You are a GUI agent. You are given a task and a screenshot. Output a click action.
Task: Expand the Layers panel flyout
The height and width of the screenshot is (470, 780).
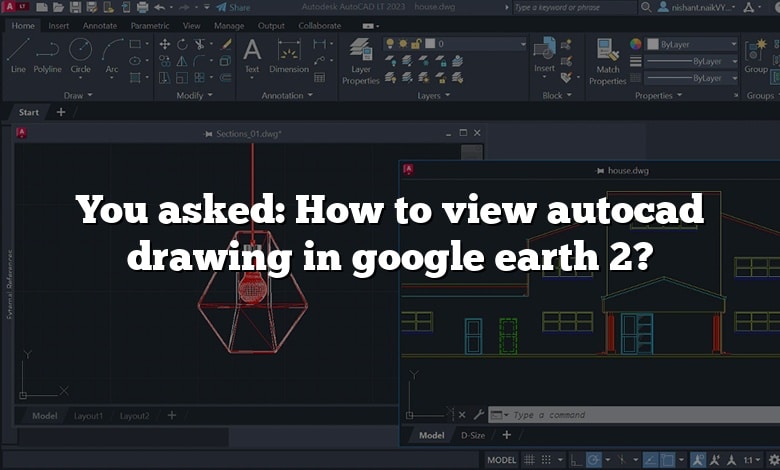[433, 95]
